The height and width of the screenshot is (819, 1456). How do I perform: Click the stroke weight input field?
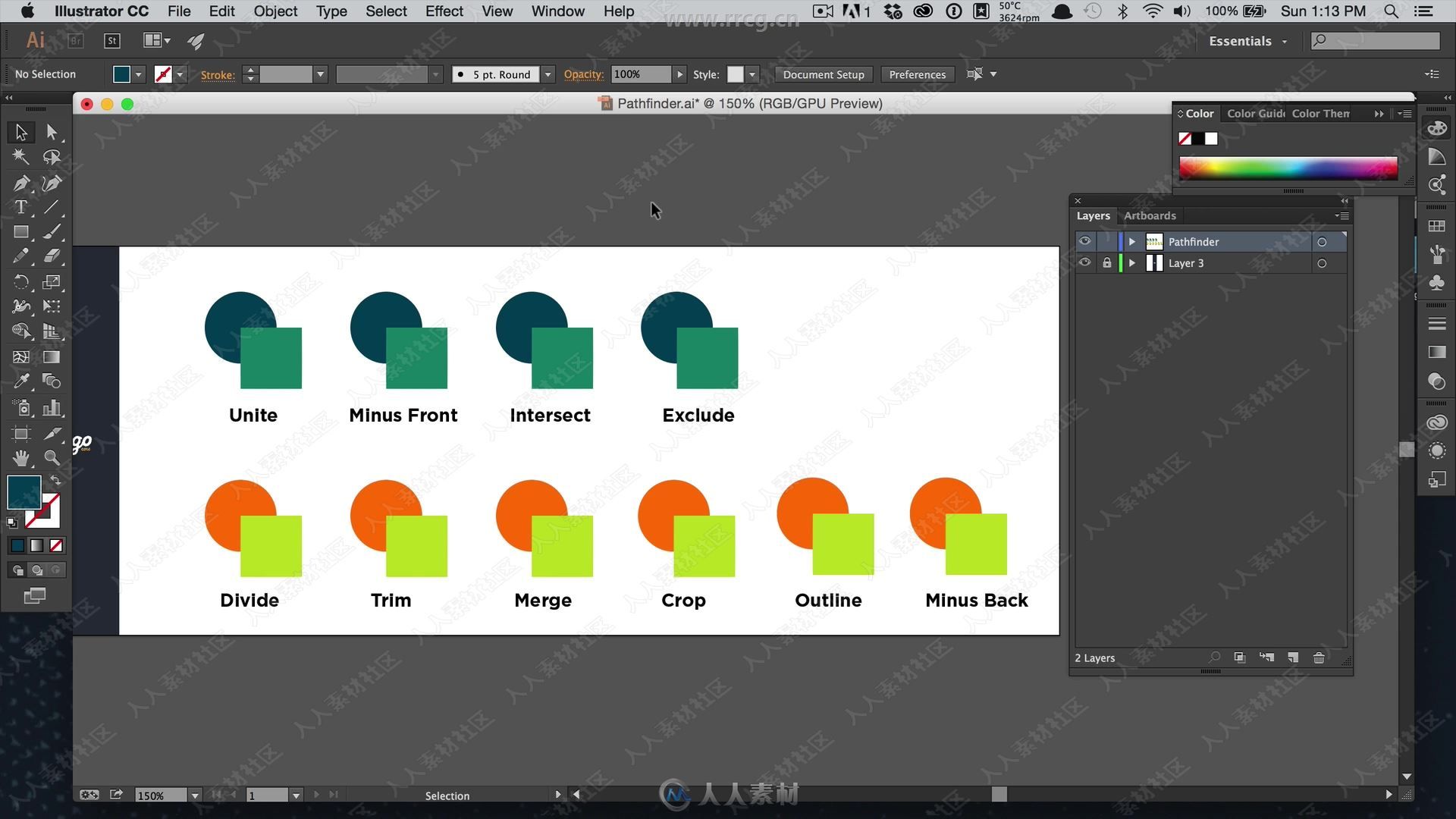tap(289, 73)
